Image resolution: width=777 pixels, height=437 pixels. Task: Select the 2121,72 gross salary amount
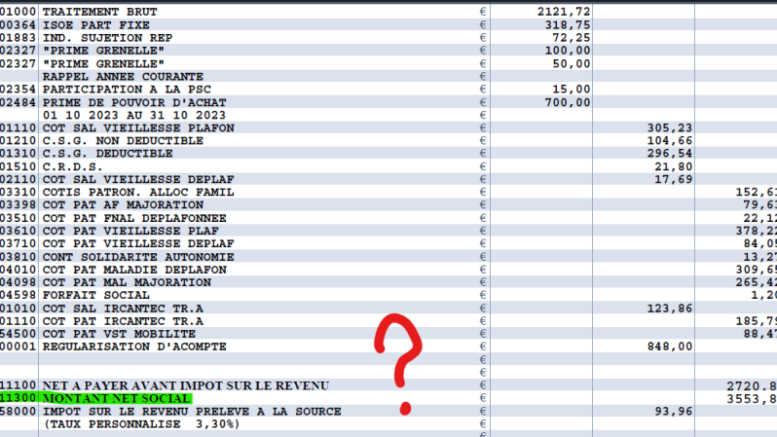click(563, 12)
